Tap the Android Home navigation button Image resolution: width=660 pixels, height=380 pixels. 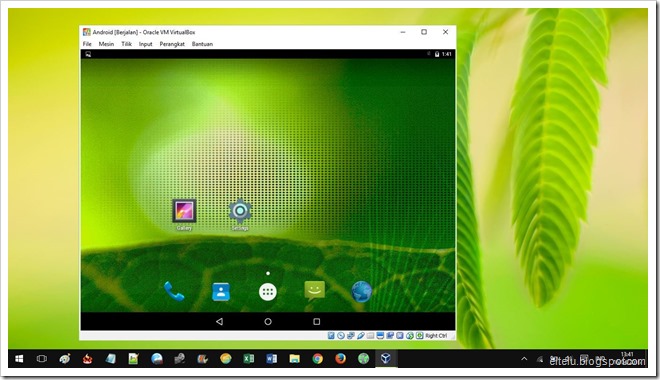point(268,322)
